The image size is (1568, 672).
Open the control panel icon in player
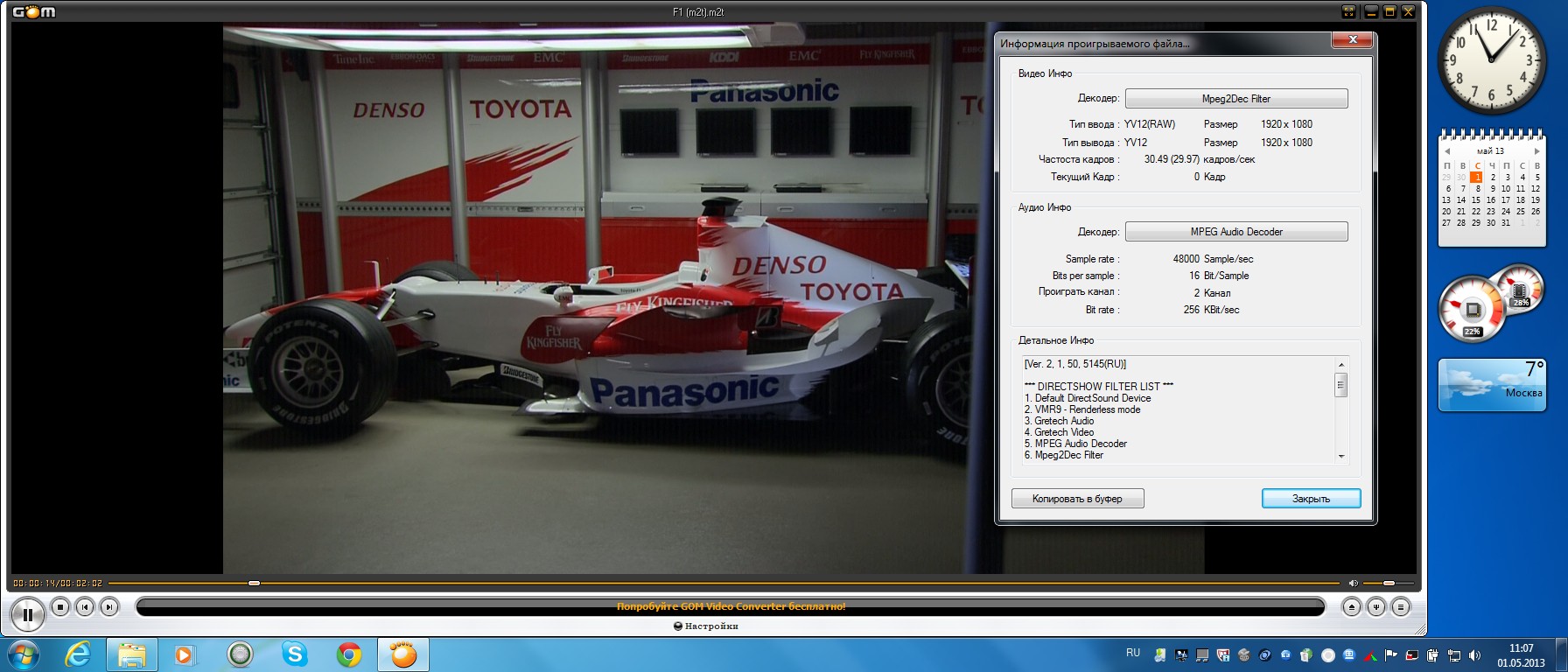(x=1376, y=606)
